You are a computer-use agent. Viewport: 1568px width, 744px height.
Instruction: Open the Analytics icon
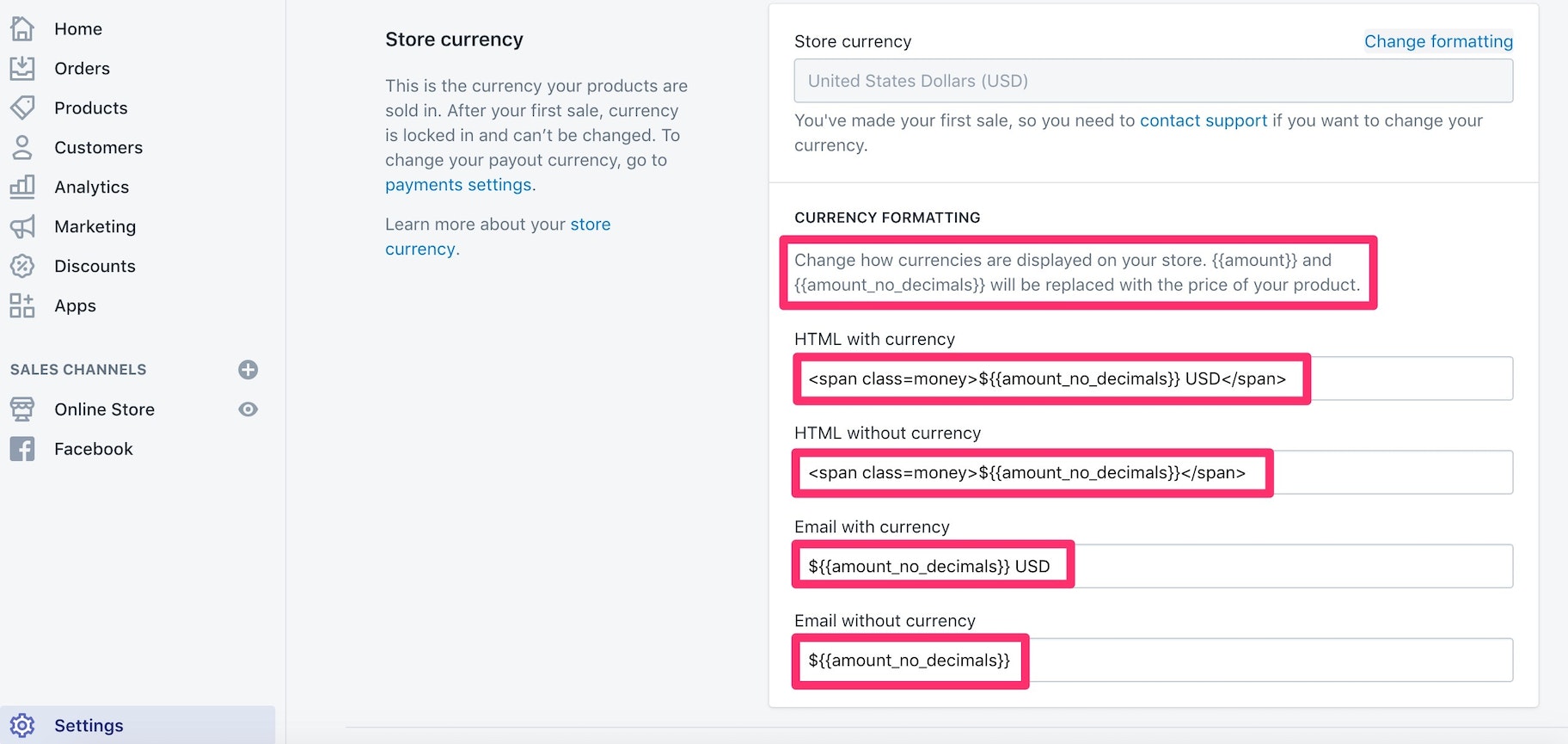point(21,187)
